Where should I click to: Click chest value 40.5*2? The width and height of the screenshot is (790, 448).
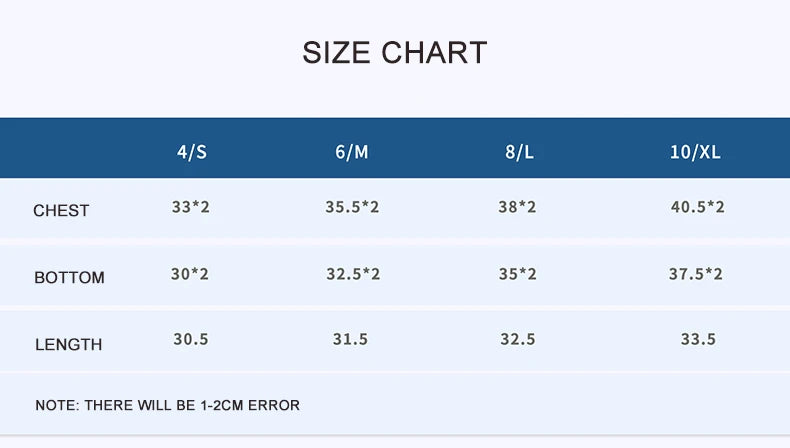coord(697,208)
